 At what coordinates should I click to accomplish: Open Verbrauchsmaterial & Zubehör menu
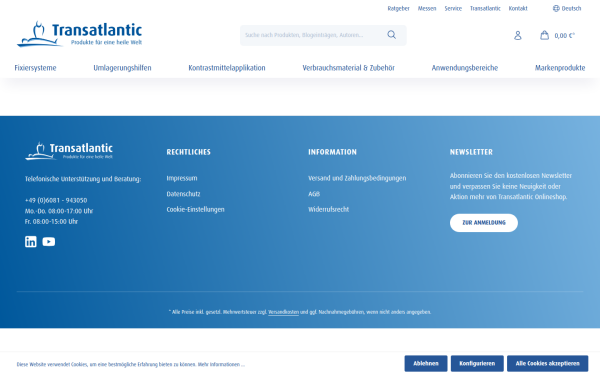point(349,68)
